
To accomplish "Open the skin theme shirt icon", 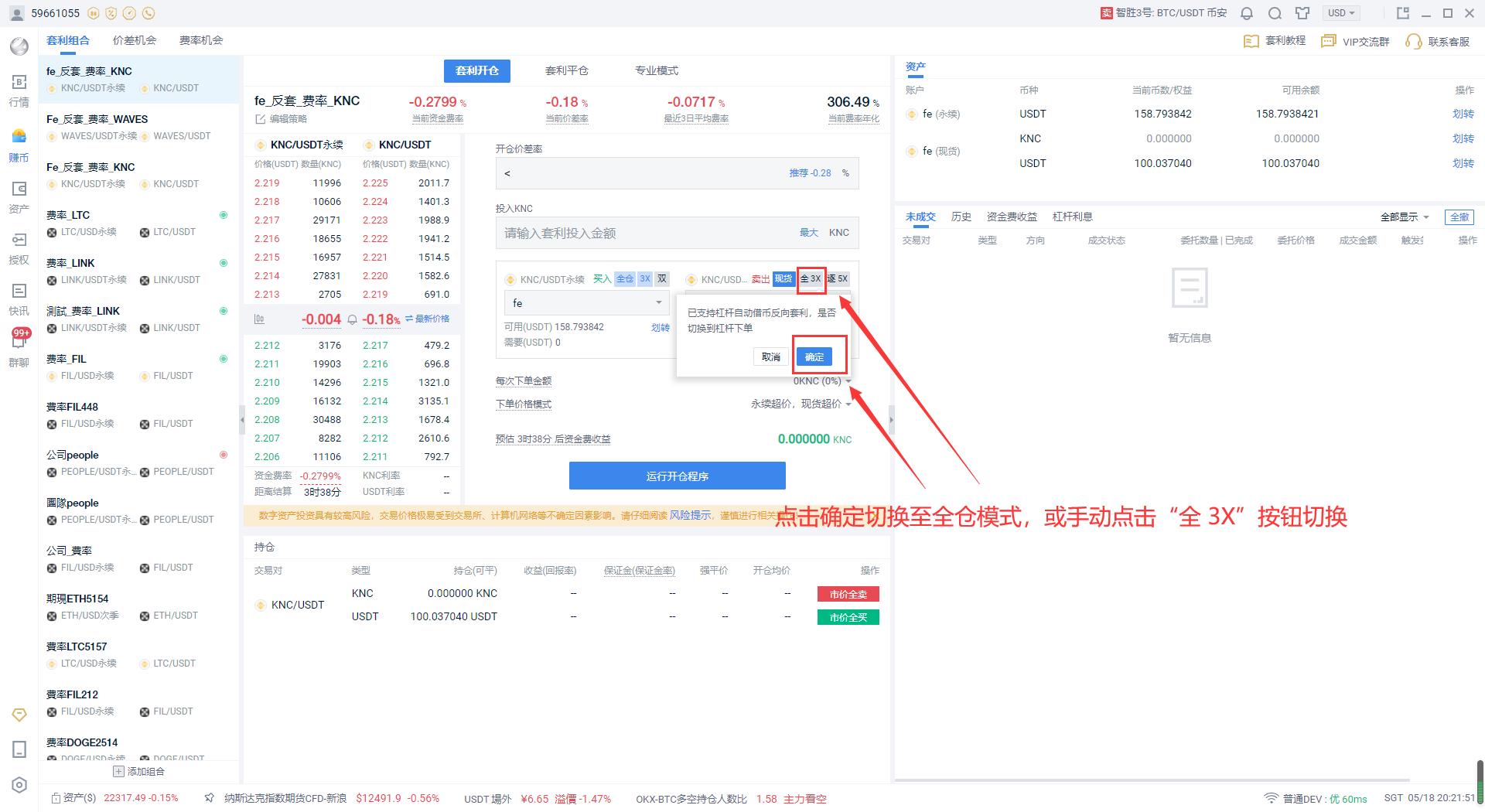I will tap(1302, 13).
